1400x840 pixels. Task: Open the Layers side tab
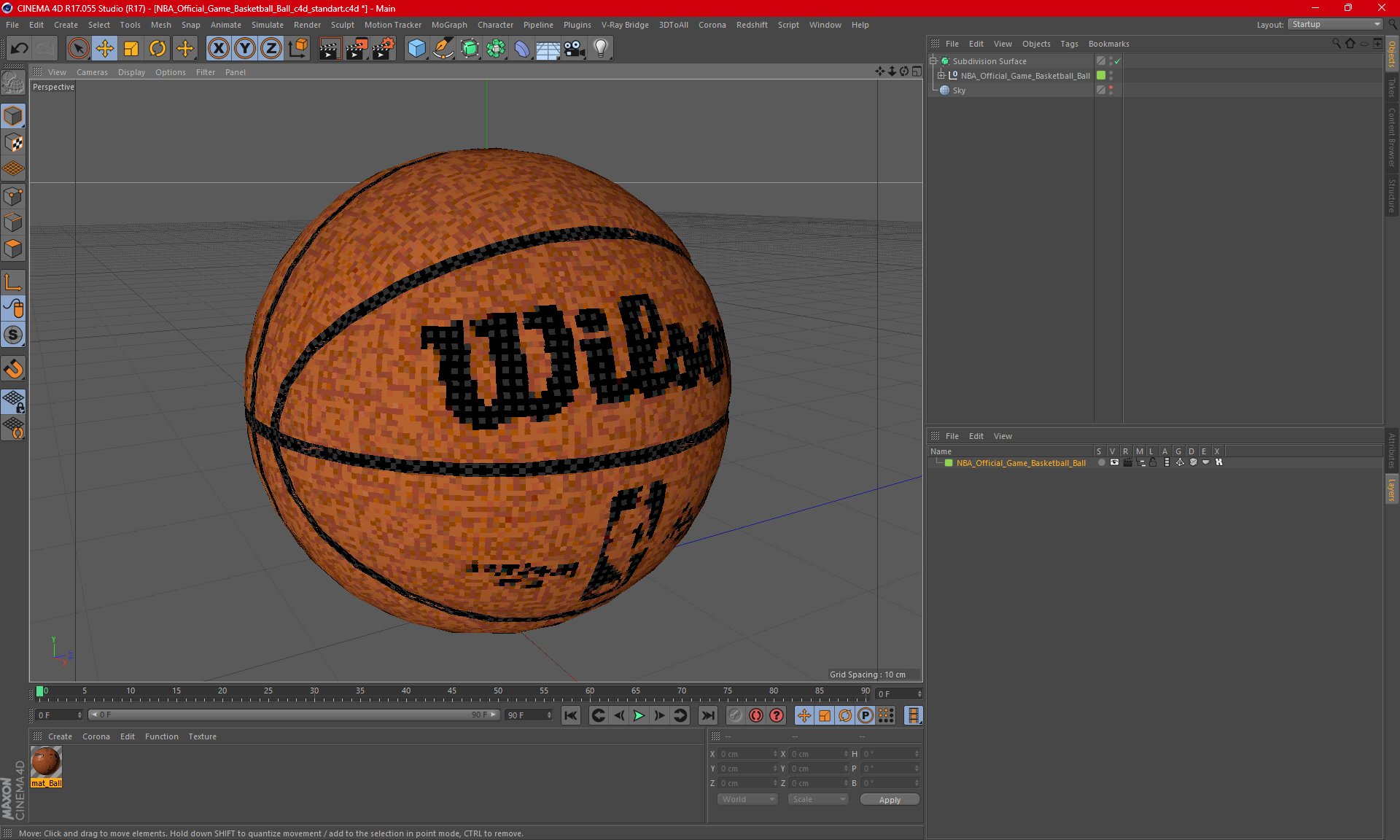(x=1391, y=490)
